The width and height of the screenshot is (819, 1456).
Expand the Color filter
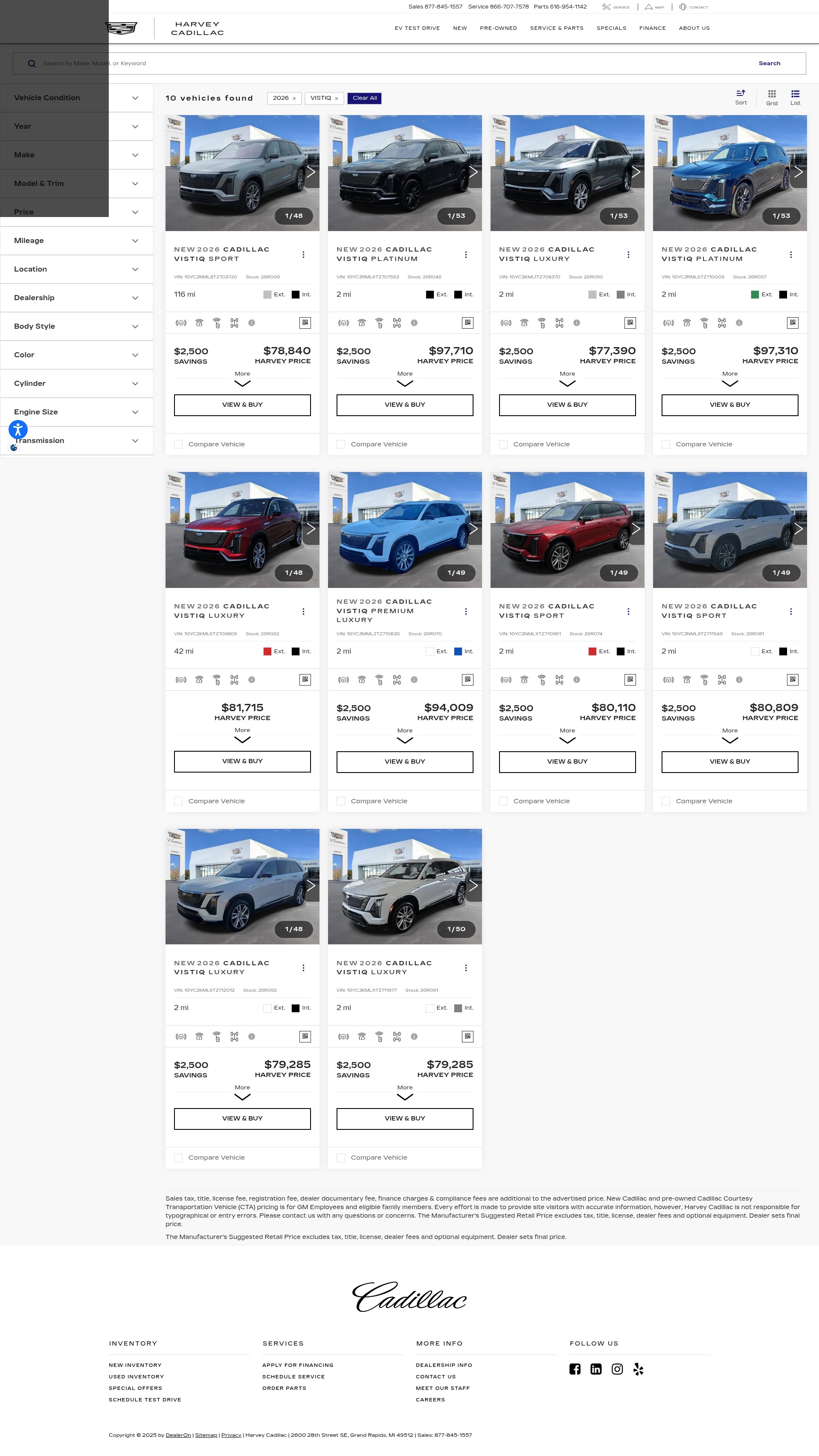coord(76,355)
